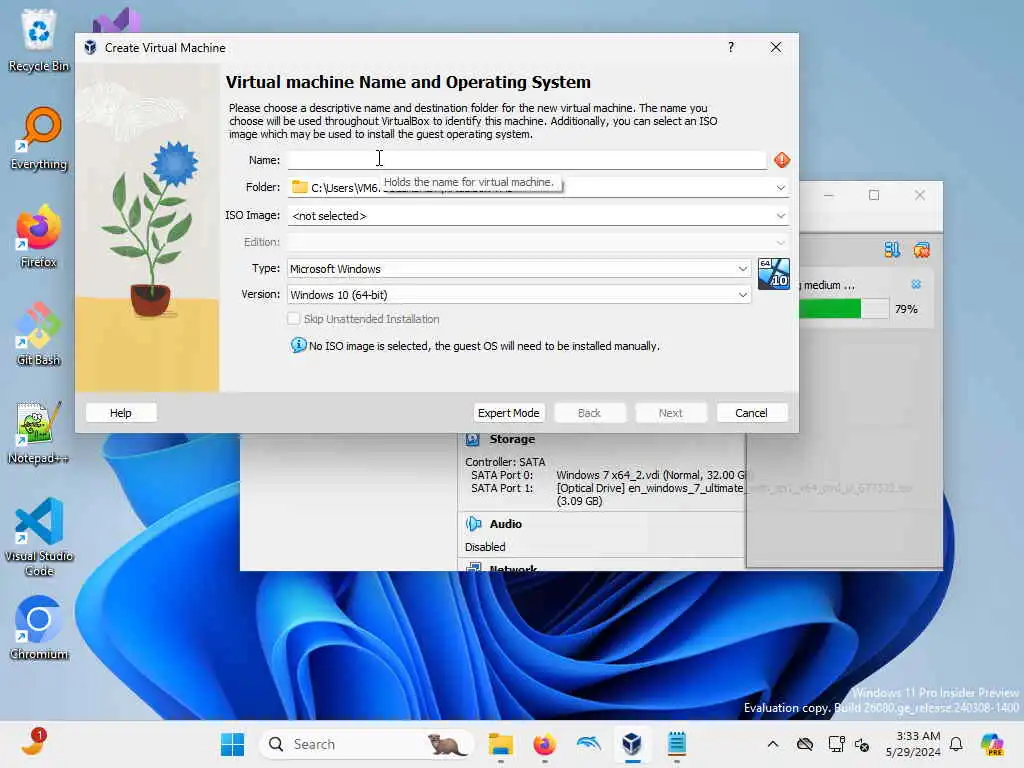Open the notification bell in system tray
This screenshot has height=768, width=1024.
(x=956, y=744)
